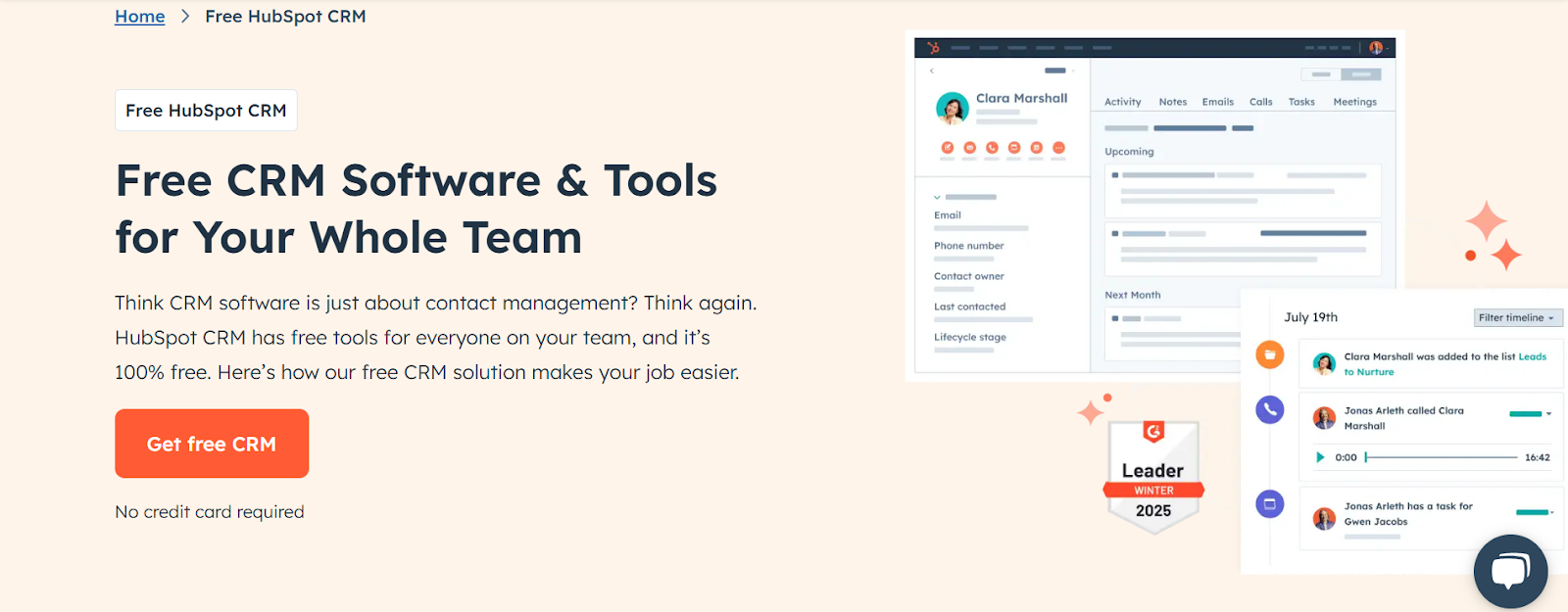The height and width of the screenshot is (612, 1568).
Task: Switch to the Tasks tab
Action: click(1301, 102)
